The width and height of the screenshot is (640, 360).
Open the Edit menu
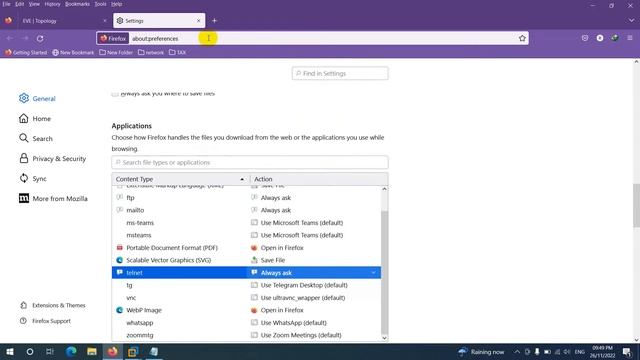point(19,4)
